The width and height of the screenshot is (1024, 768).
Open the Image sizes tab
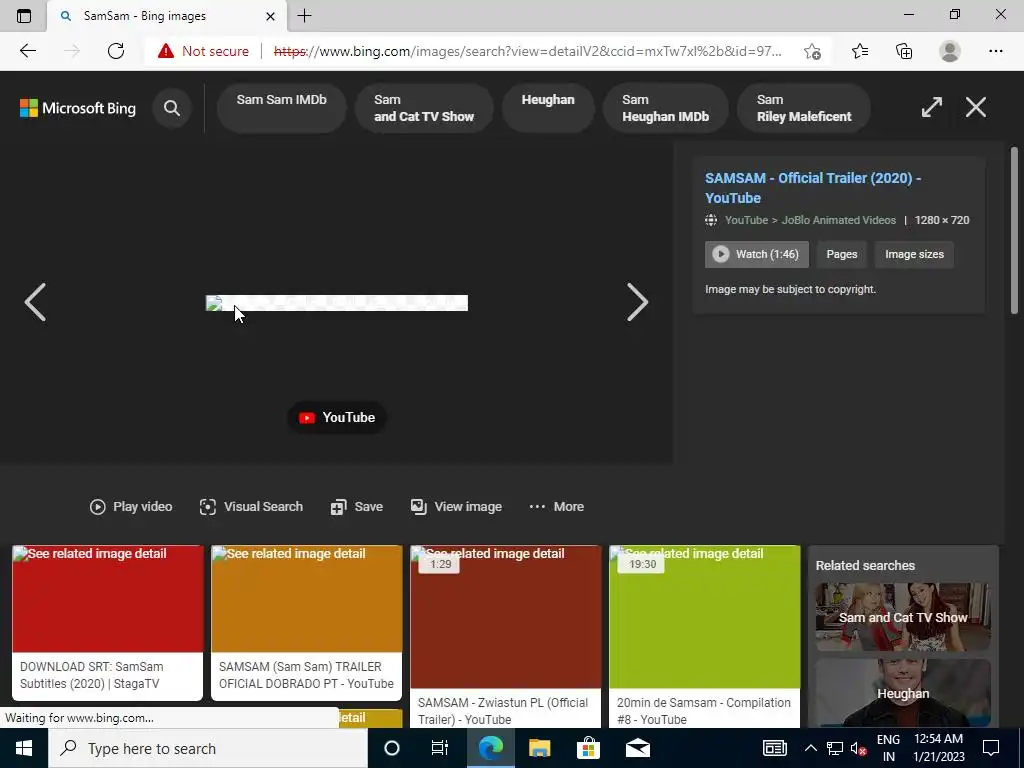click(x=914, y=254)
